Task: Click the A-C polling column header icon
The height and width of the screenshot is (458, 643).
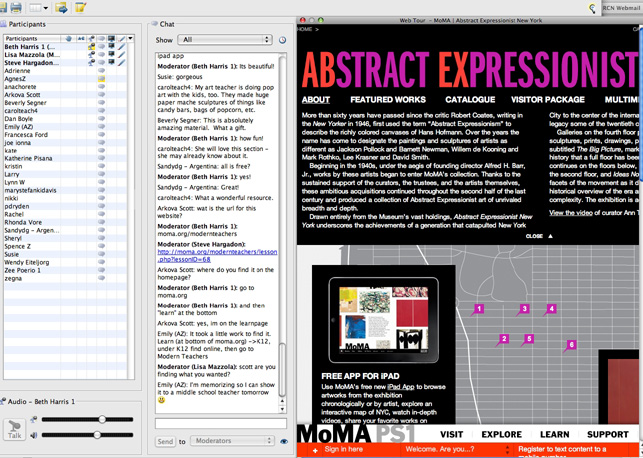Action: point(81,39)
